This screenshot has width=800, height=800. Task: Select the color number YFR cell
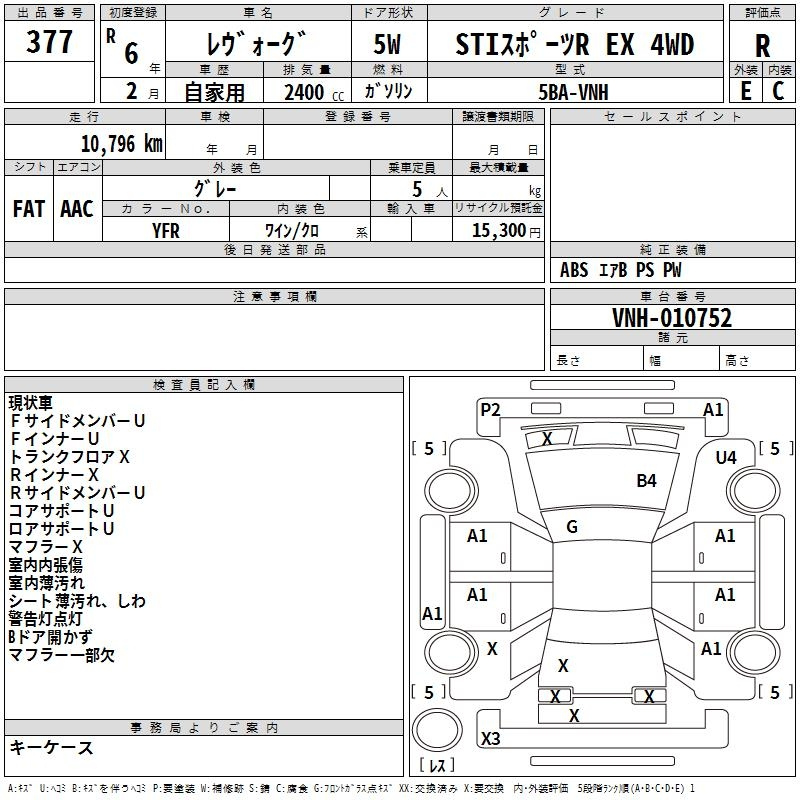165,229
